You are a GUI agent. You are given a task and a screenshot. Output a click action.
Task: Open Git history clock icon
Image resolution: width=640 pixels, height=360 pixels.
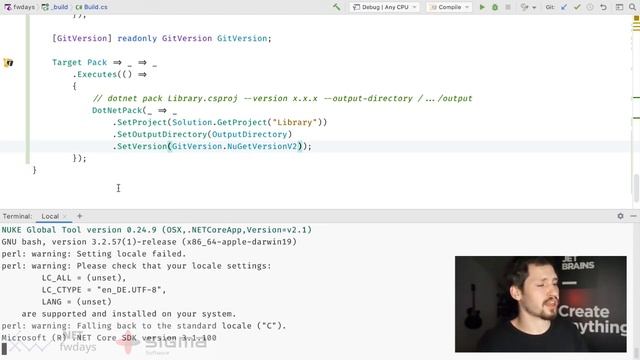(590, 7)
